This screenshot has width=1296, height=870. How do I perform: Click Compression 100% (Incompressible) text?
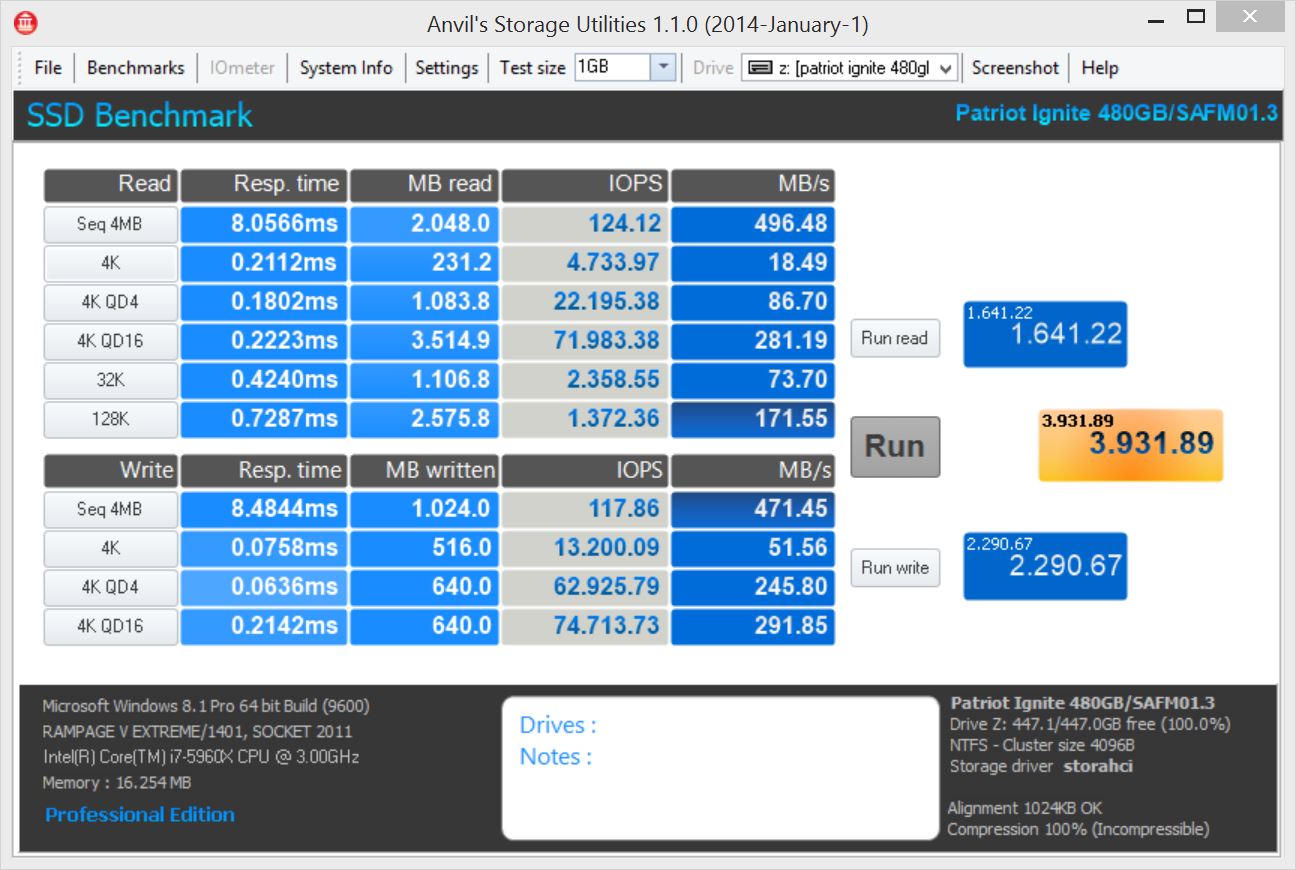(1078, 829)
